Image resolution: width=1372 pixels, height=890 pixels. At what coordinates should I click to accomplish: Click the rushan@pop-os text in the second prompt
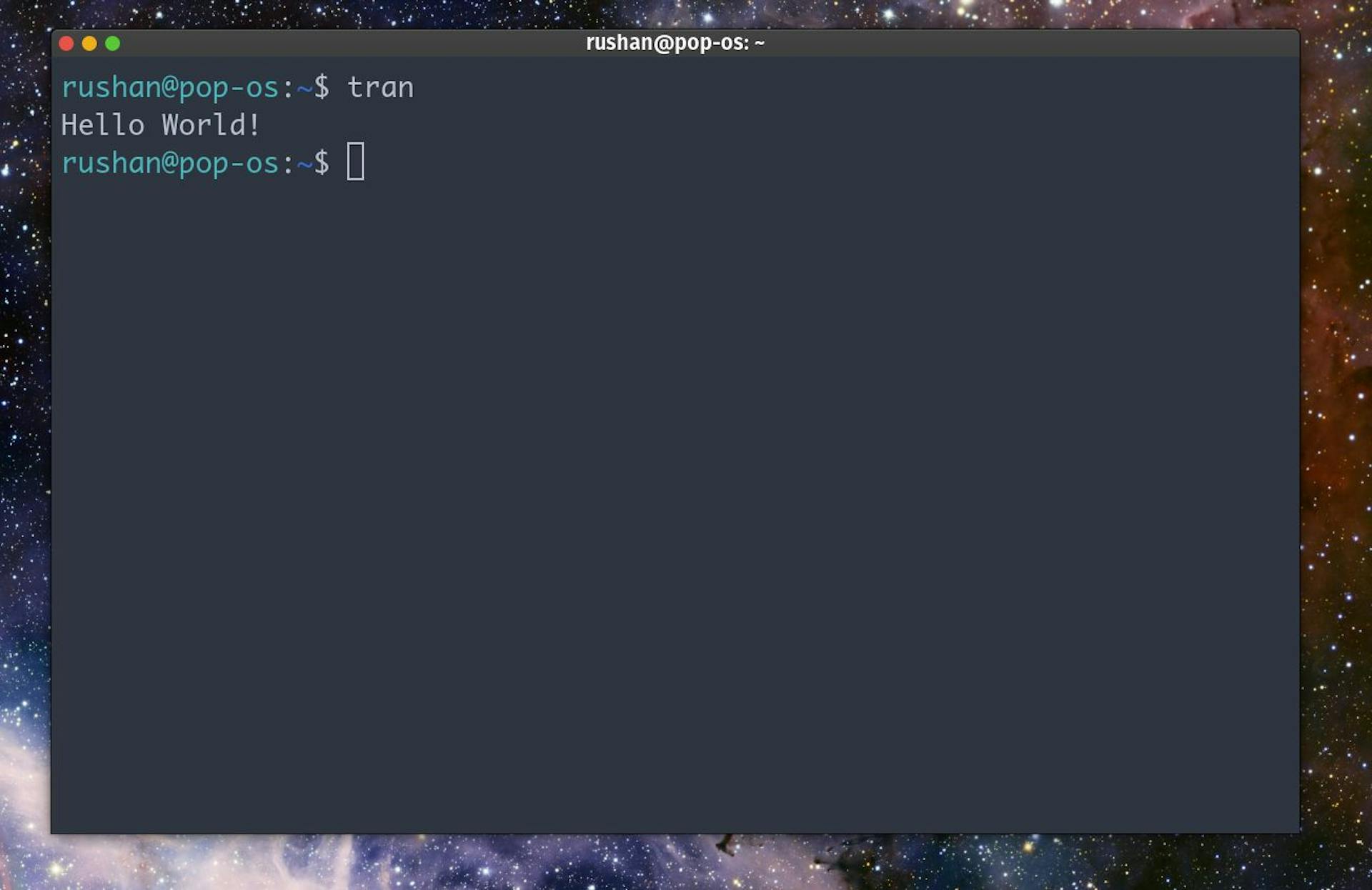171,162
